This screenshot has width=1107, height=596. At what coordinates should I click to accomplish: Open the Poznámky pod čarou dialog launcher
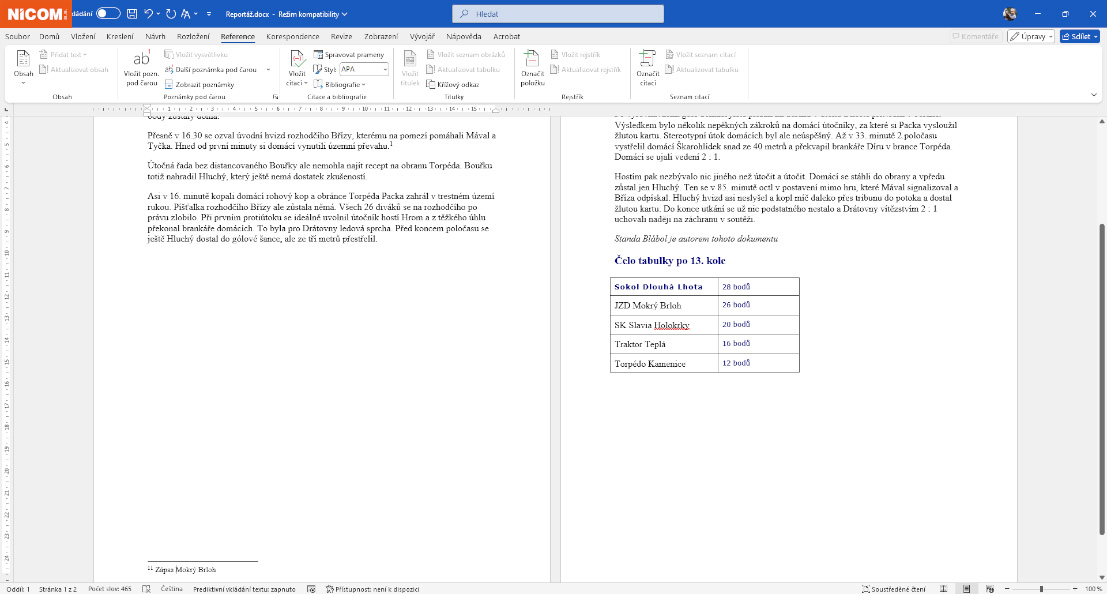point(275,97)
